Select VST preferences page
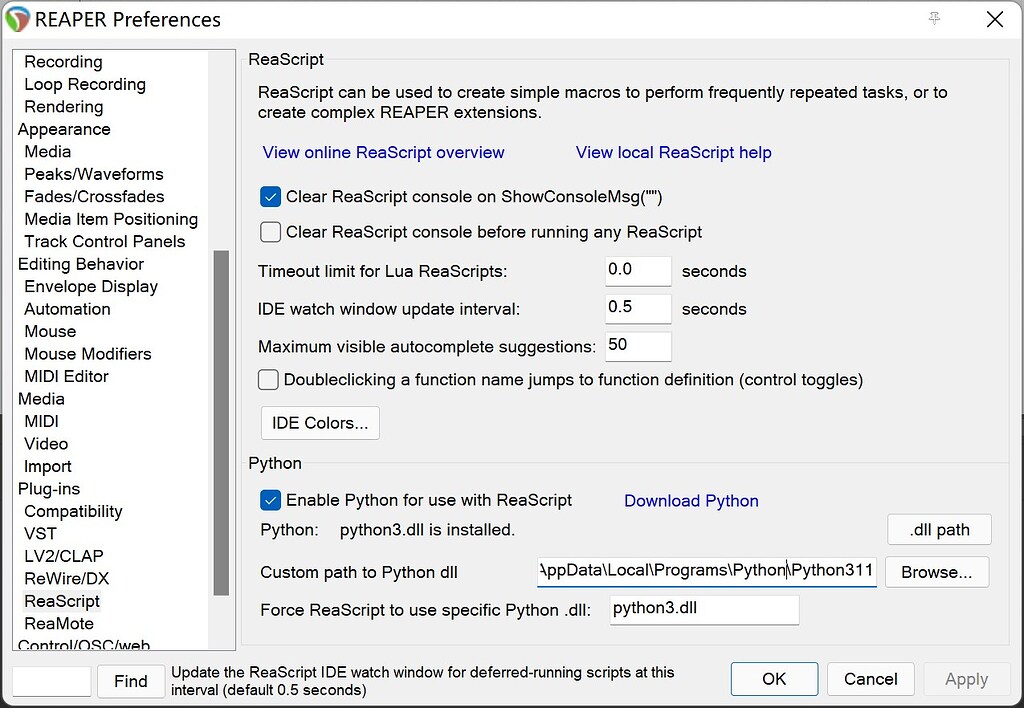 pos(40,534)
